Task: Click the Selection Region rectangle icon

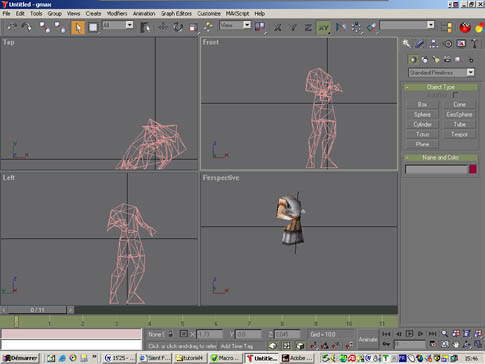Action: coord(93,27)
